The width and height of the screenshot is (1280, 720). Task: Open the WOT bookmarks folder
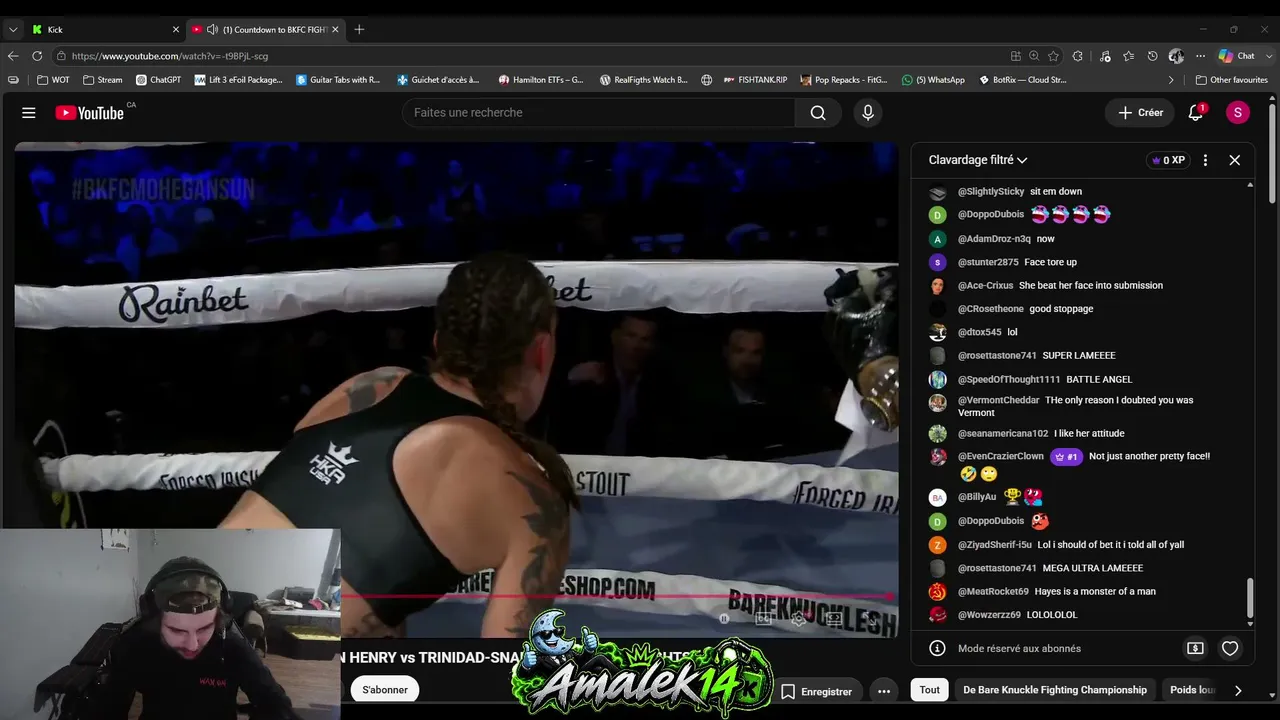(x=54, y=80)
